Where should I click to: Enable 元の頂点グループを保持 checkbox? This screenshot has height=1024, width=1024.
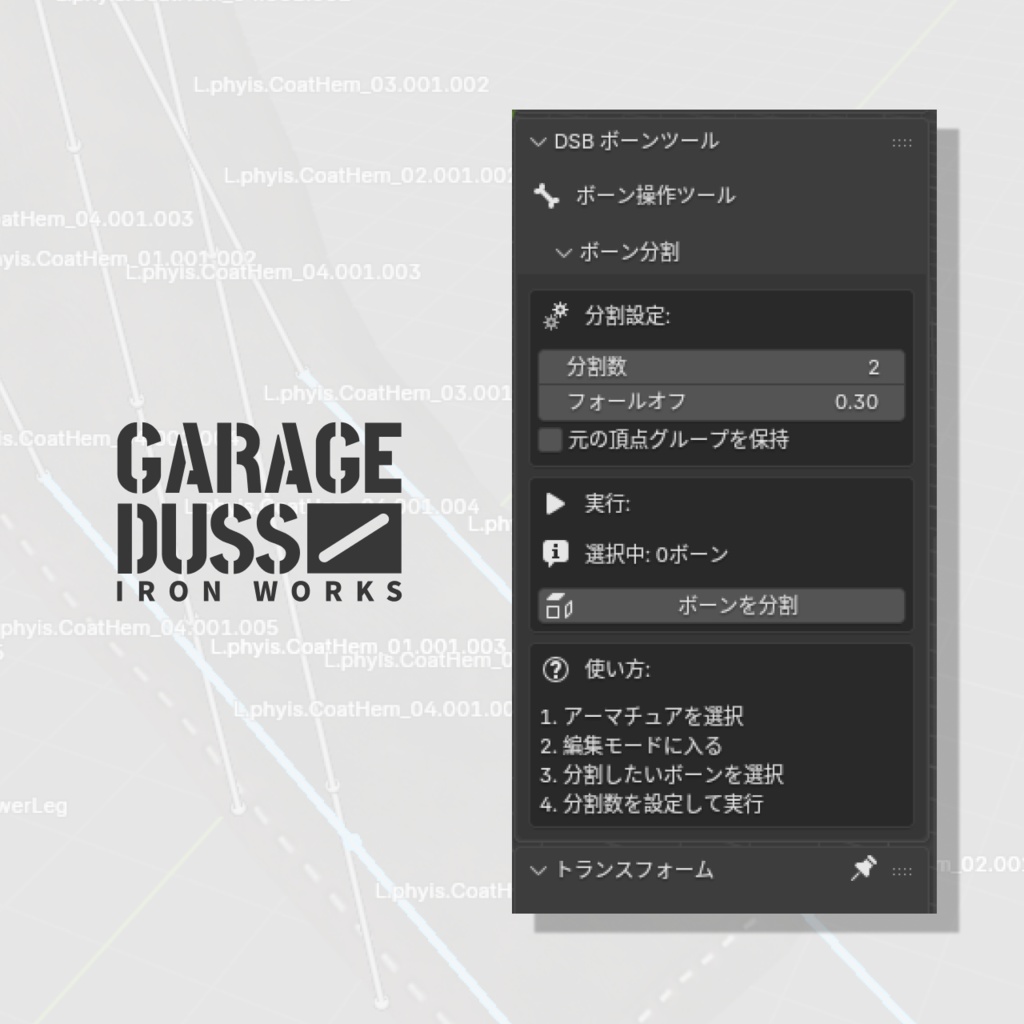click(551, 440)
